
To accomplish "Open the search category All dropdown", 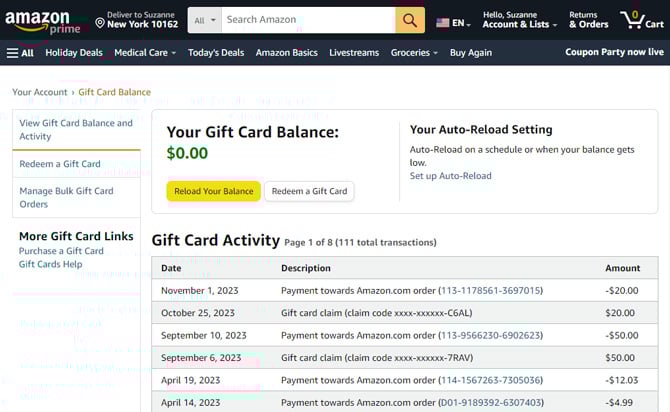I will pos(205,20).
